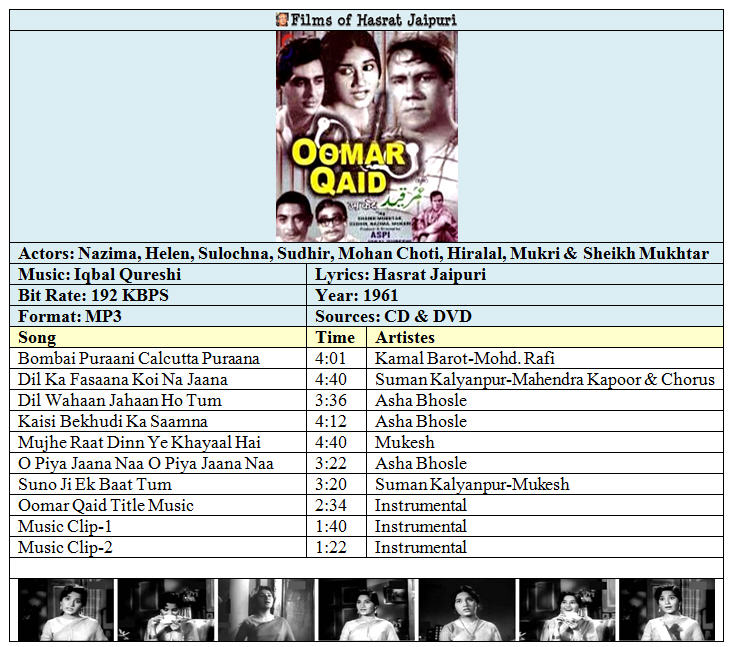729x647 pixels.
Task: Open the Oomar Qaid movie poster image
Action: coord(367,136)
